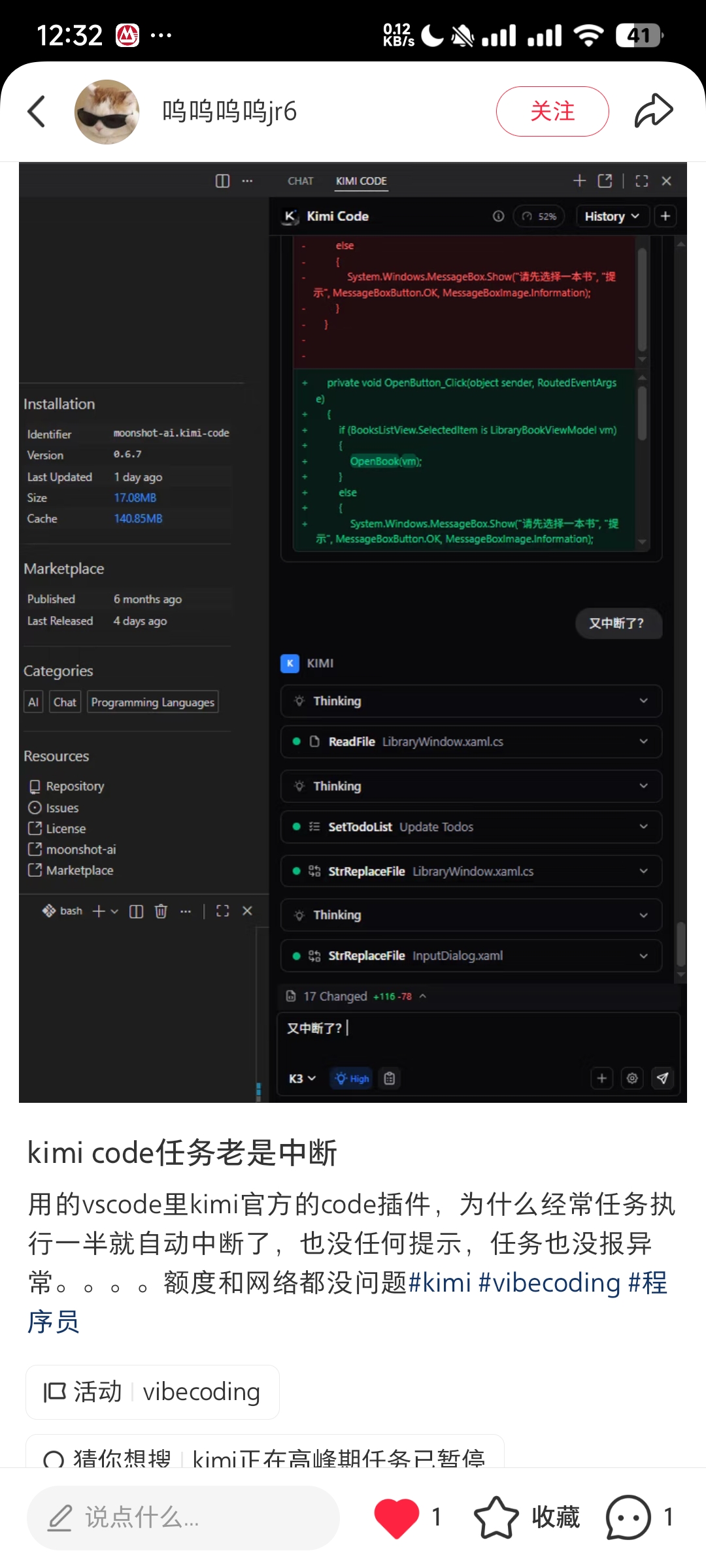The image size is (706, 1568).
Task: Click the bash terminal label
Action: point(63,911)
